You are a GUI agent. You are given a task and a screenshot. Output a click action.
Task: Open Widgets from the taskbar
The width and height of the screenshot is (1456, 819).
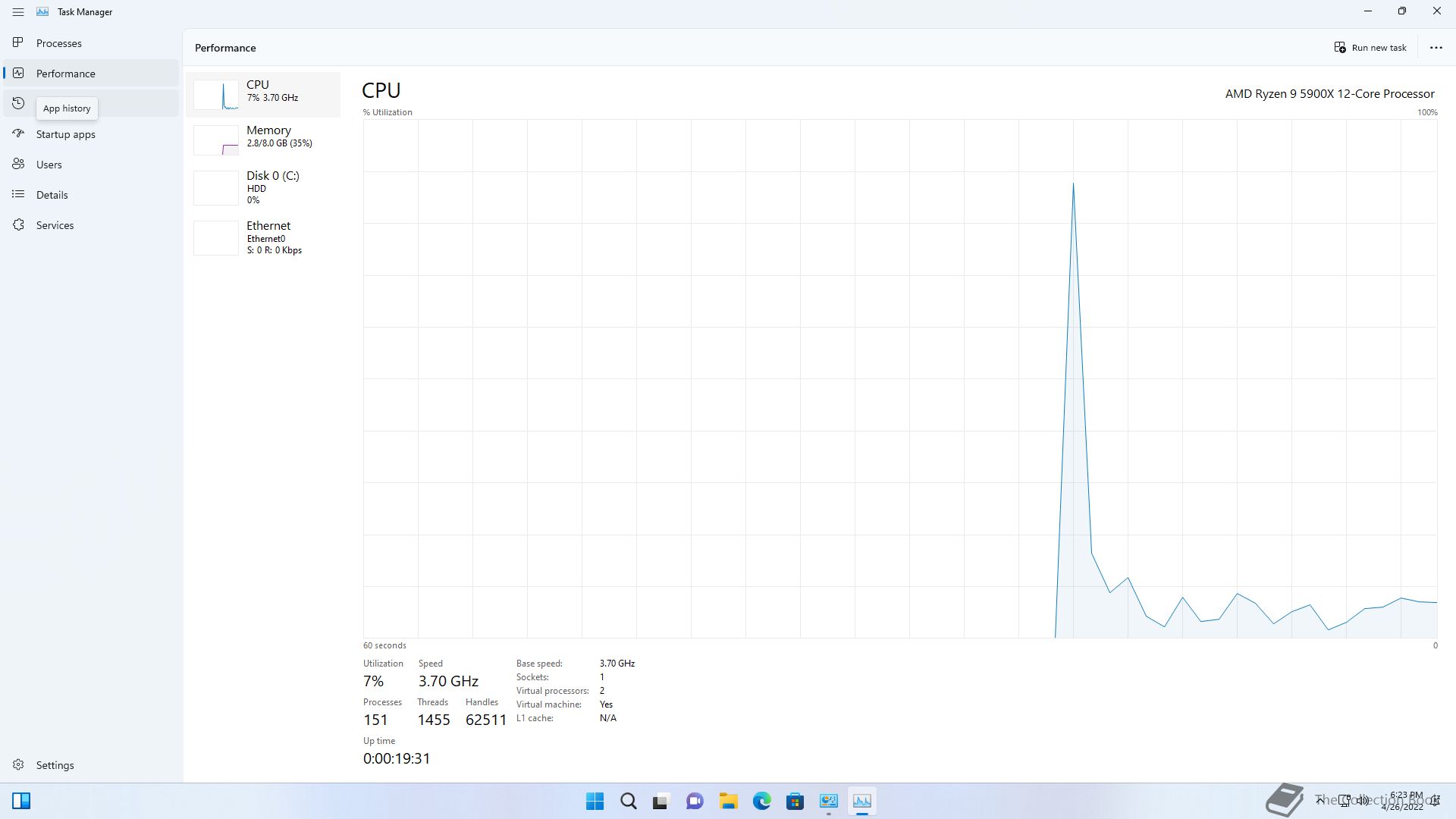pos(21,801)
